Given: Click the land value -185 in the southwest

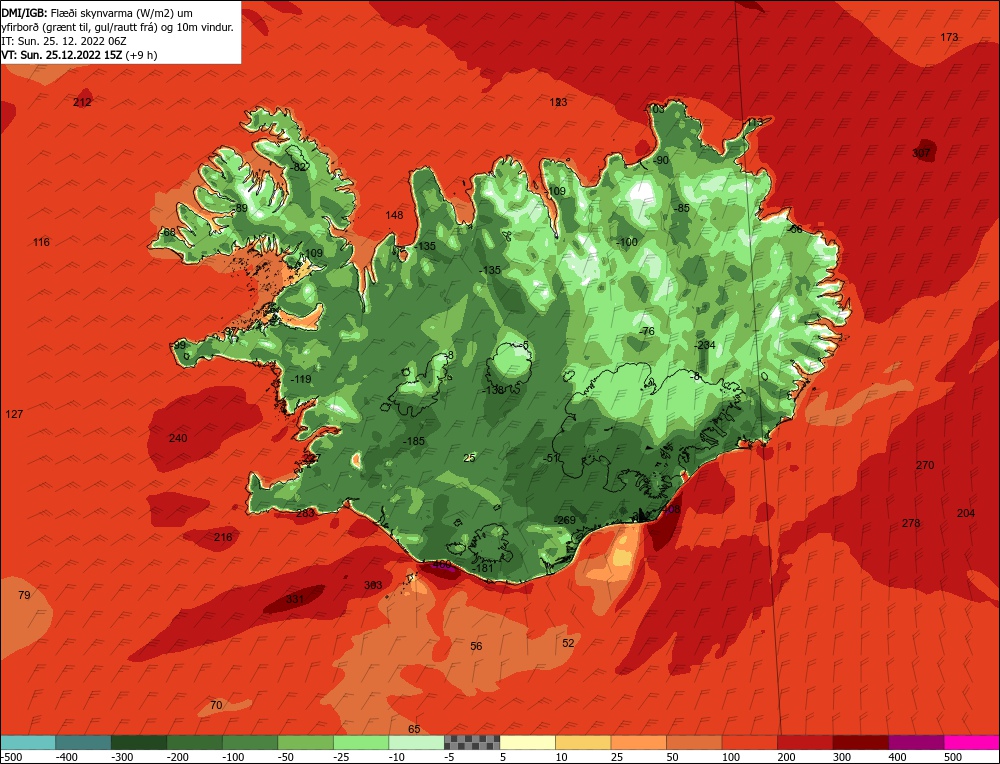Looking at the screenshot, I should coord(415,441).
